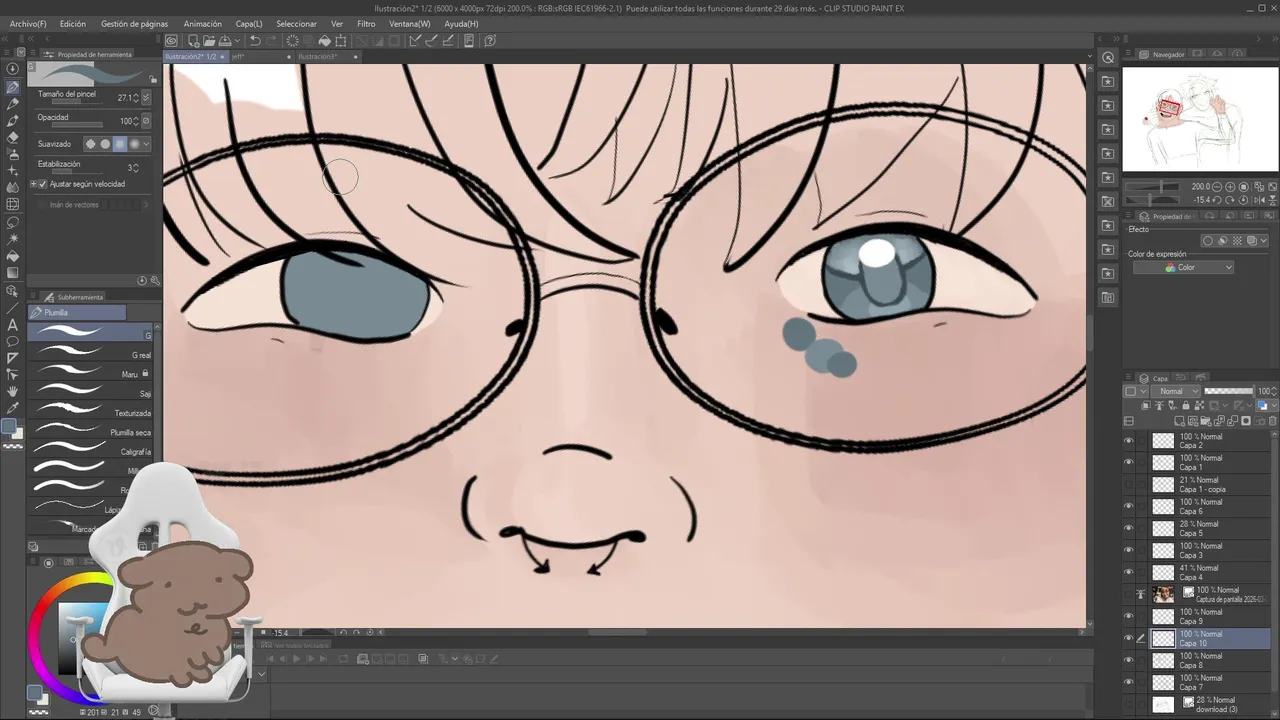
Task: Adjust layer opacity slider
Action: (1228, 391)
